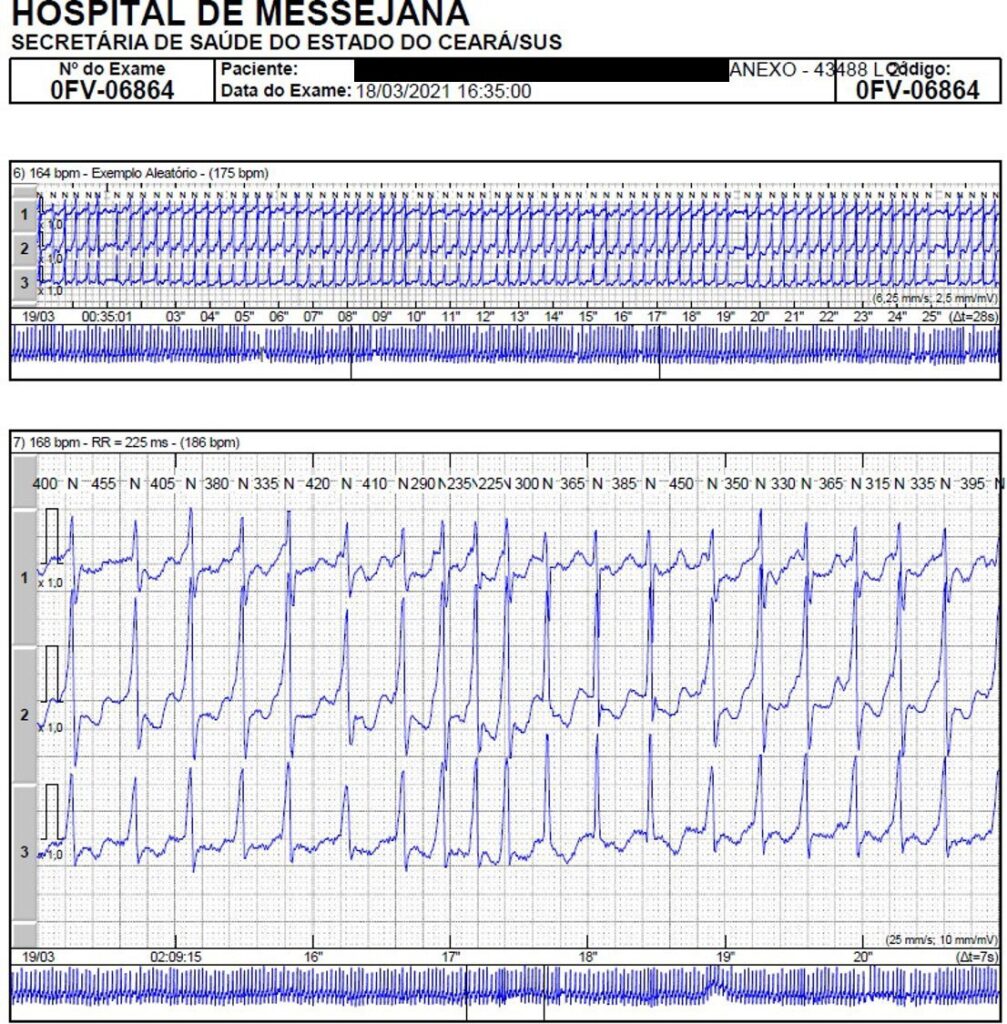Select the RR interval value 235
1007x1024 pixels.
point(459,484)
